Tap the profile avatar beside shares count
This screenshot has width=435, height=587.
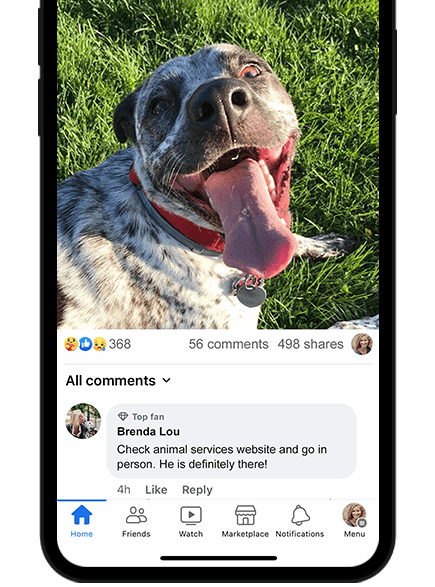[362, 344]
